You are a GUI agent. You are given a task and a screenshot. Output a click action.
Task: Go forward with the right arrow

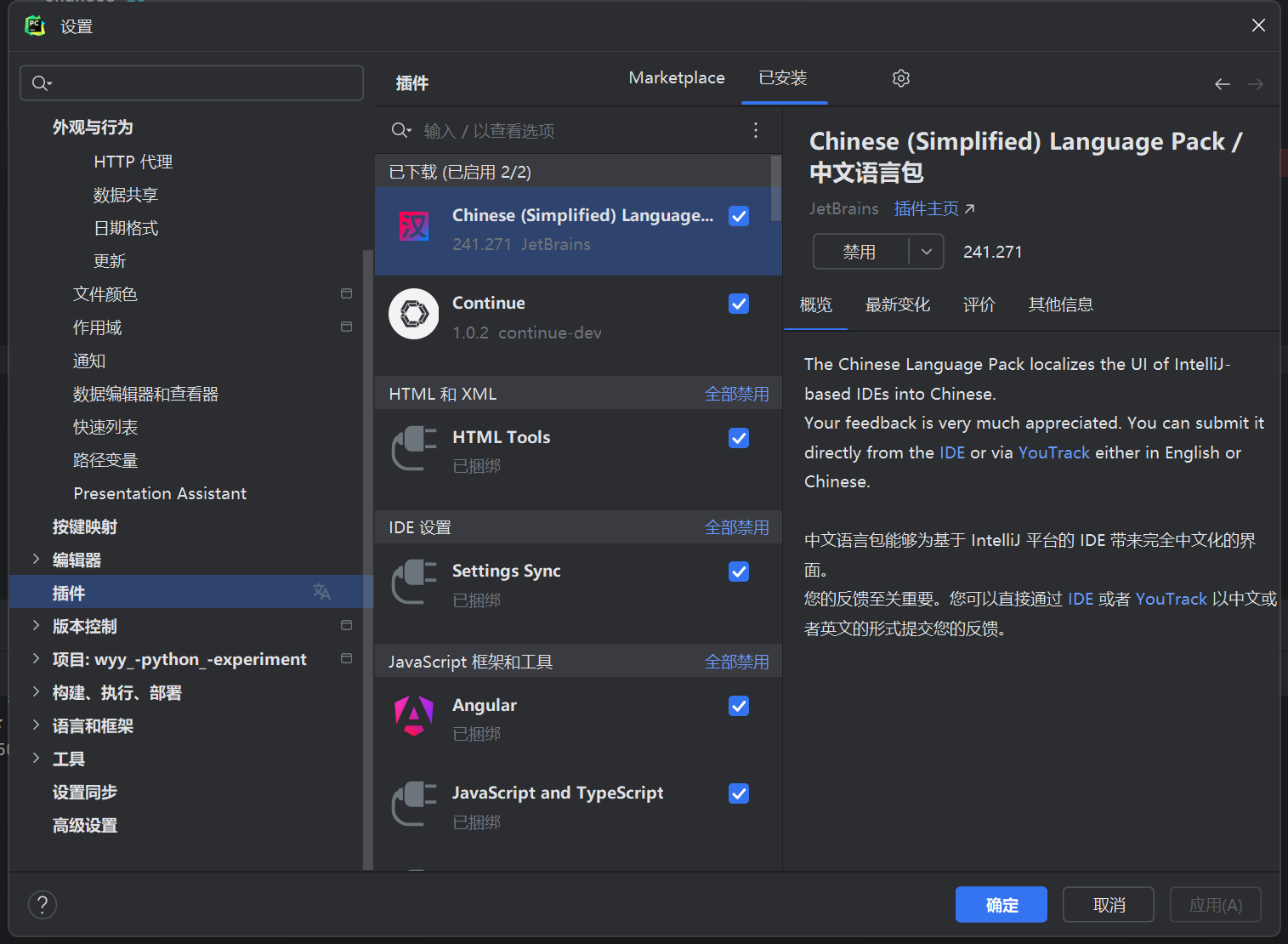(x=1256, y=84)
